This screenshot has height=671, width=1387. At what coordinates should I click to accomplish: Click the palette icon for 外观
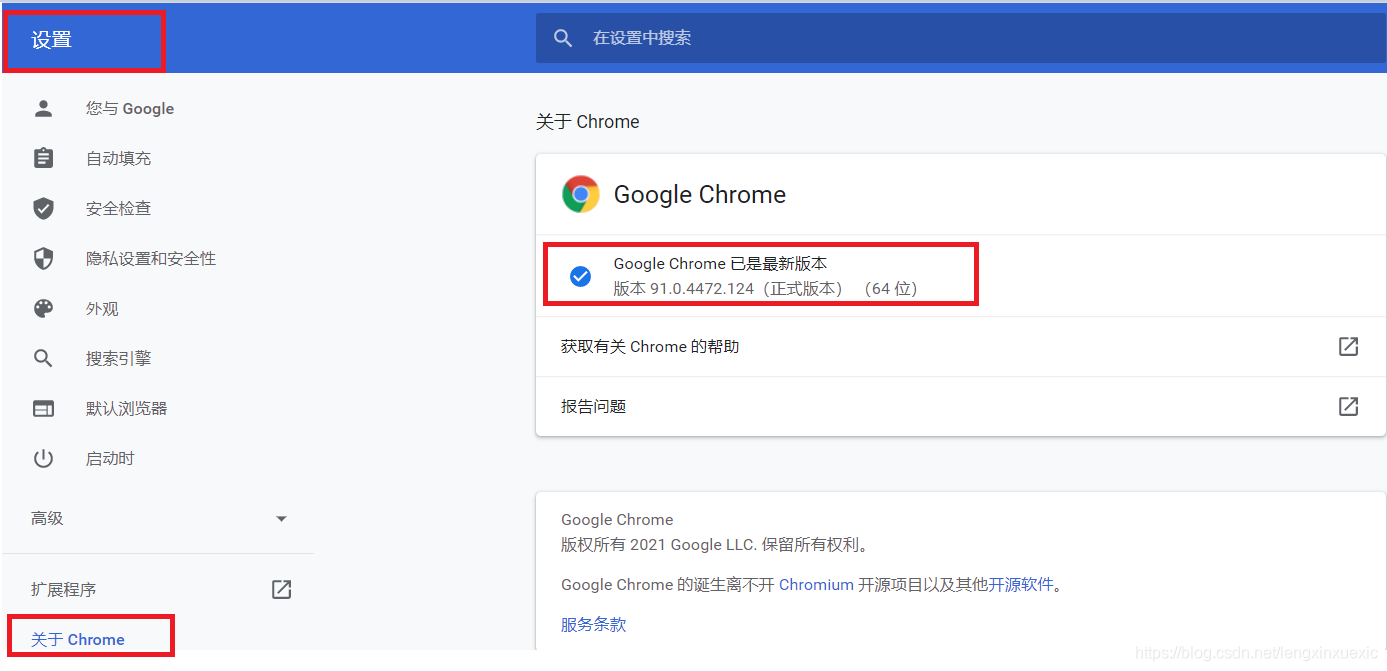click(43, 308)
